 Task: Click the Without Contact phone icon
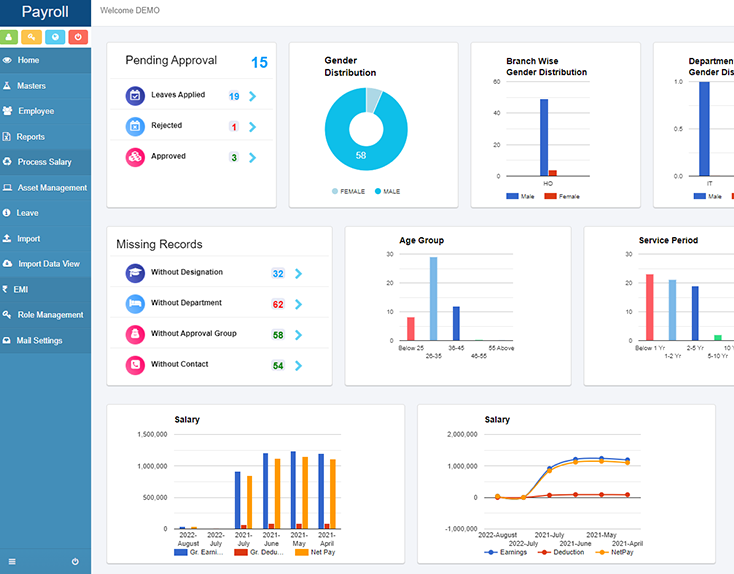tap(135, 365)
